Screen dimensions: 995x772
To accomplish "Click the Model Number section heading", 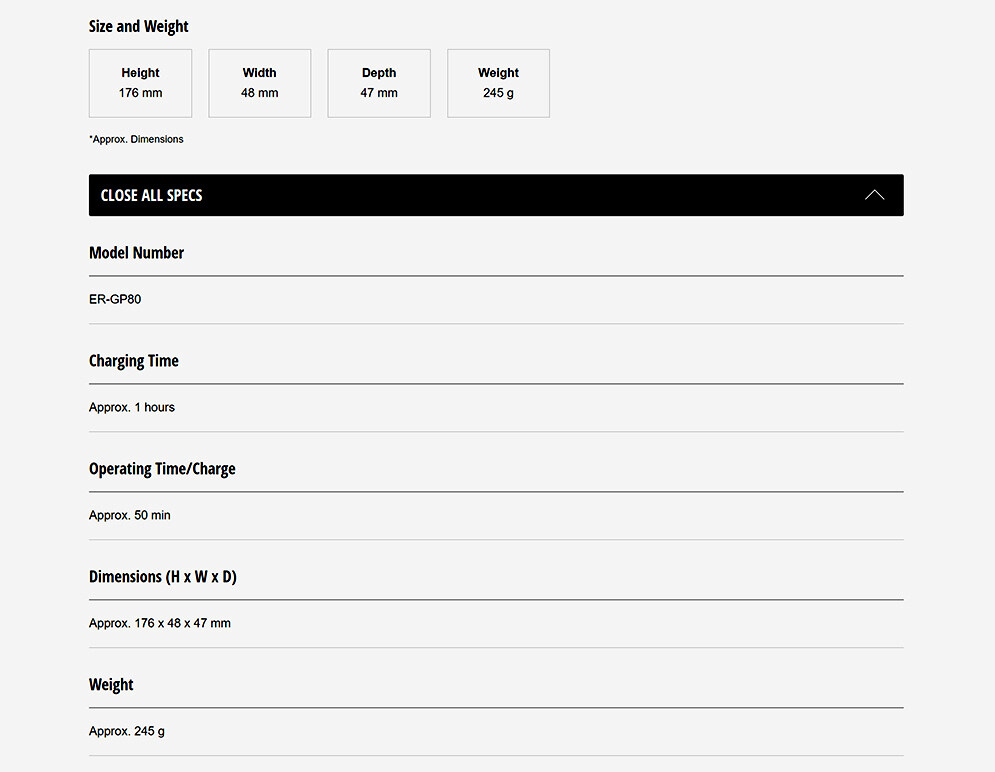I will (137, 253).
